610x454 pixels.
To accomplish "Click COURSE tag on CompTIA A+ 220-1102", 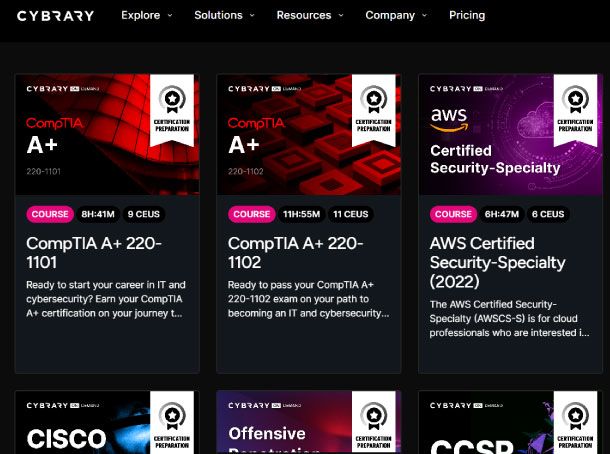I will pyautogui.click(x=252, y=214).
